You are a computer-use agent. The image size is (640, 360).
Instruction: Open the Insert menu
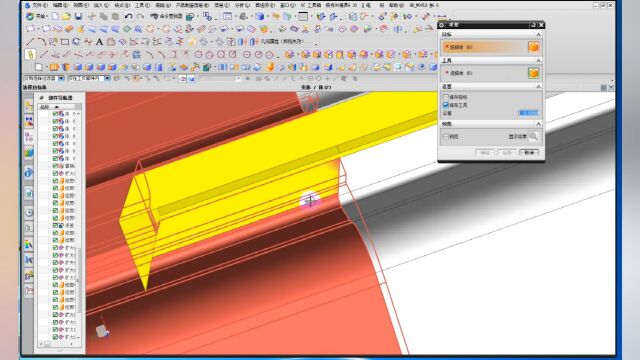click(101, 5)
